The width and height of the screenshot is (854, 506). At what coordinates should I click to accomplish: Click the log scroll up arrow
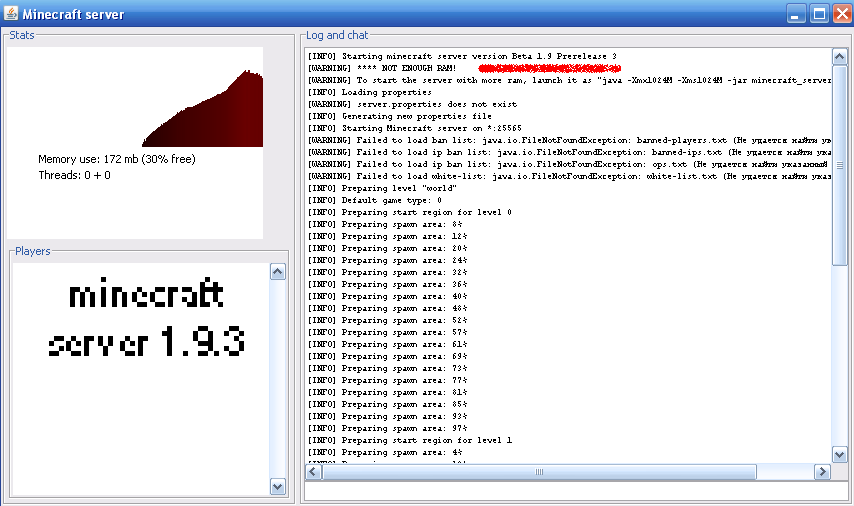[839, 57]
